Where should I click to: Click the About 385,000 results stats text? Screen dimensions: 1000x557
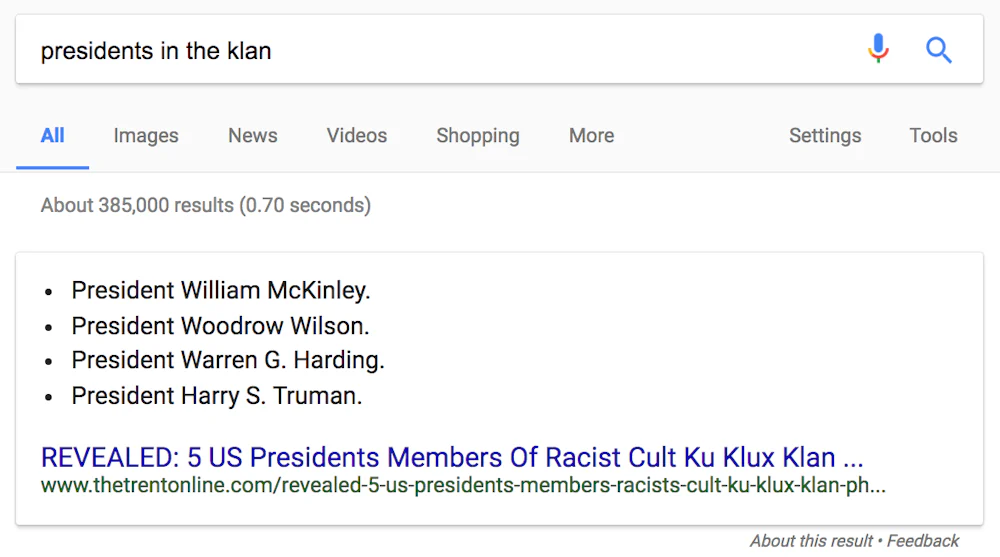[x=206, y=206]
